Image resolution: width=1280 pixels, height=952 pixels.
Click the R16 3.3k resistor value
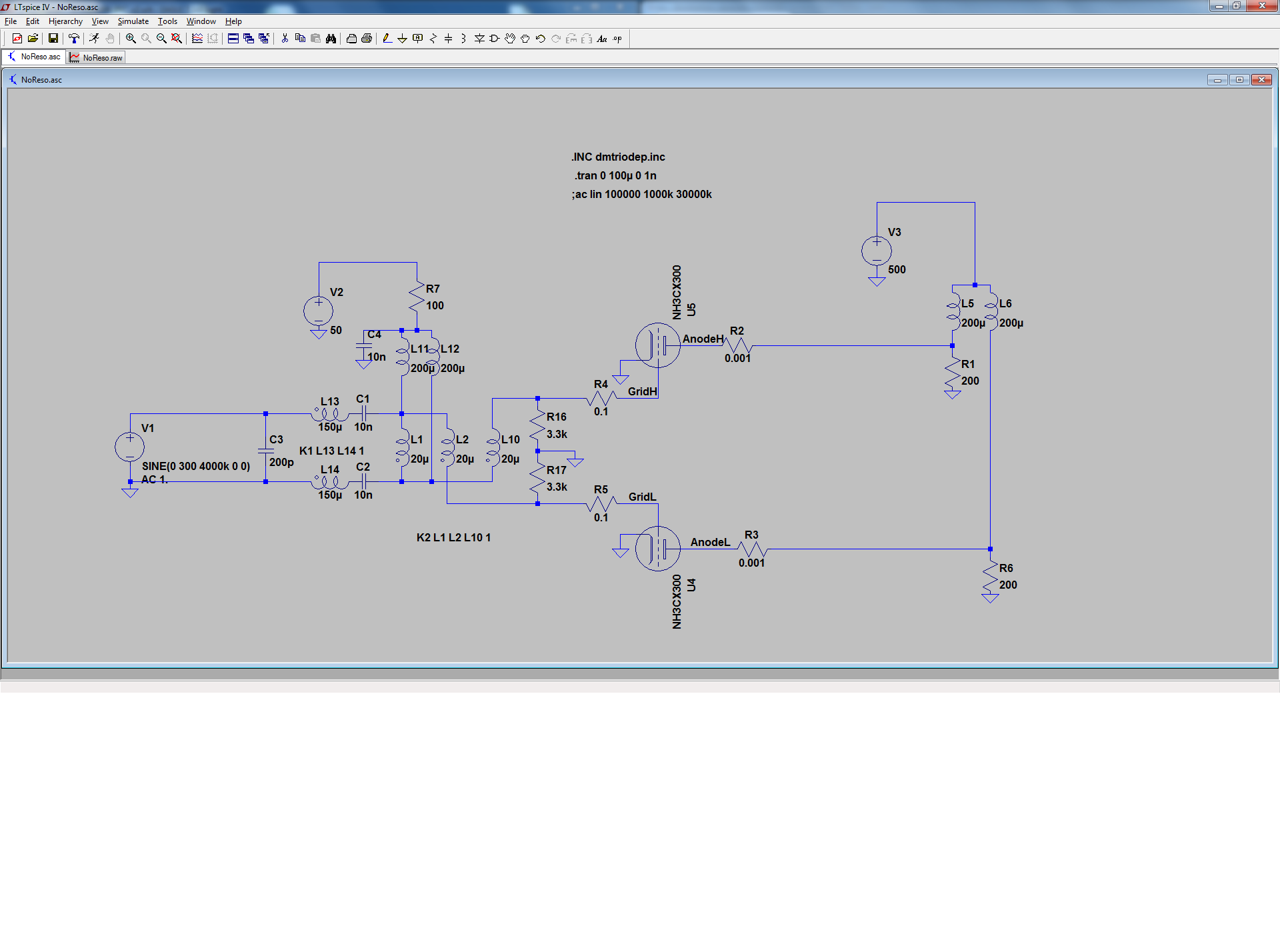(557, 434)
